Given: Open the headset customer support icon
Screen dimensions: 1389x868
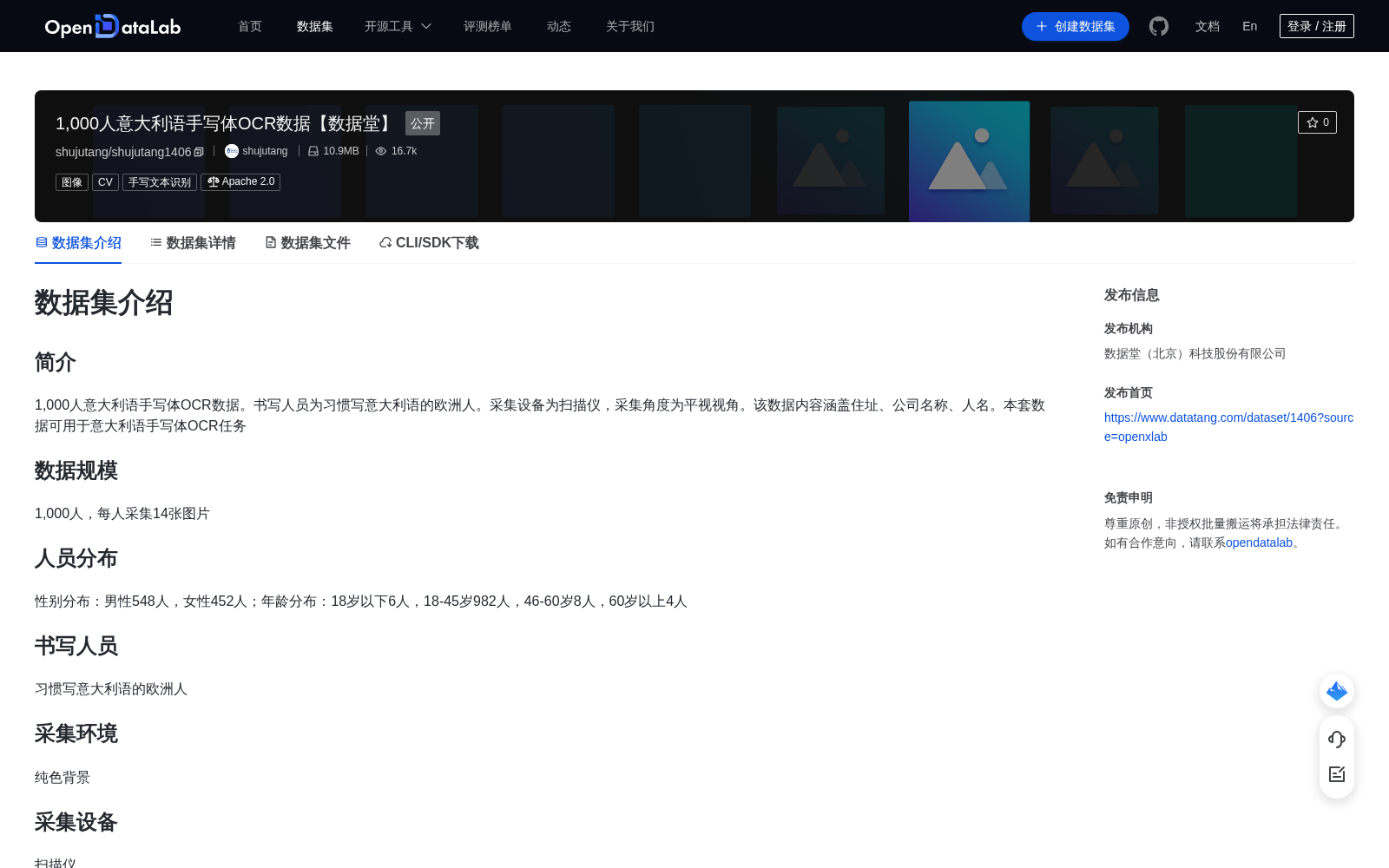Looking at the screenshot, I should pyautogui.click(x=1337, y=739).
